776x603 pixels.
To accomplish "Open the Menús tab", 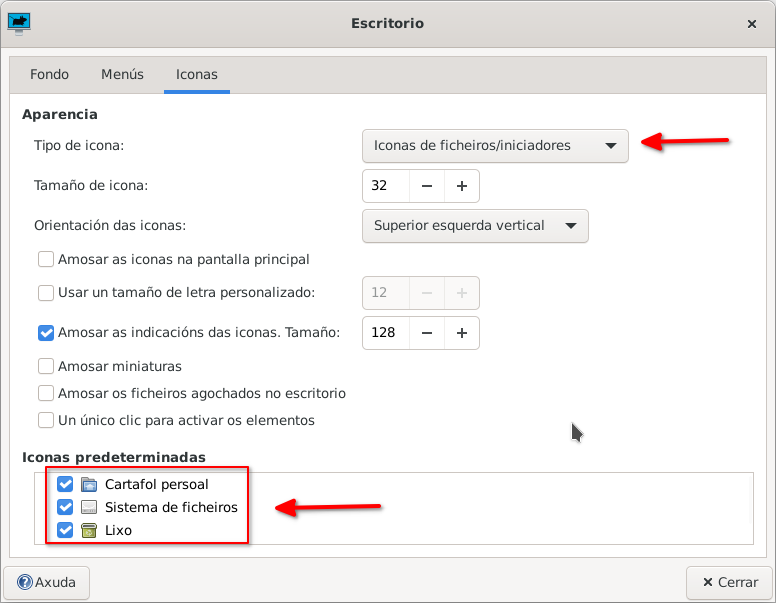I will pyautogui.click(x=122, y=74).
